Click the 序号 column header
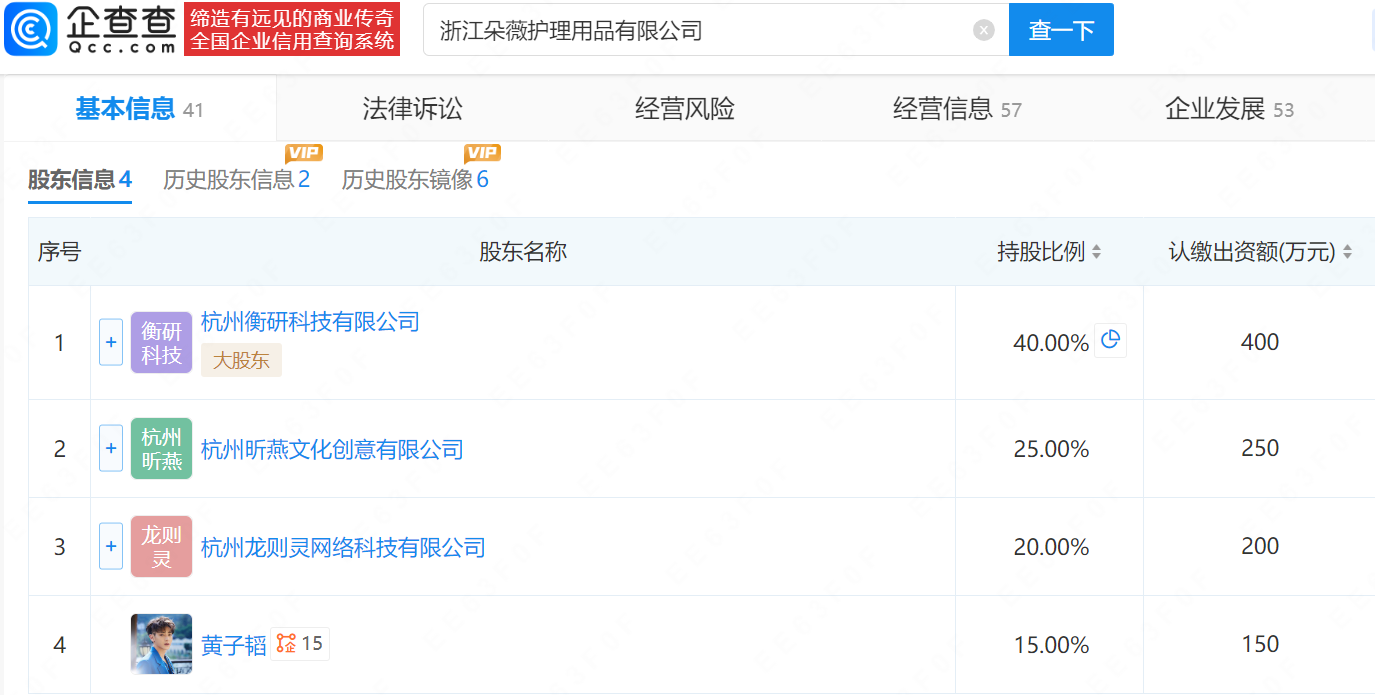1375x695 pixels. (x=59, y=252)
